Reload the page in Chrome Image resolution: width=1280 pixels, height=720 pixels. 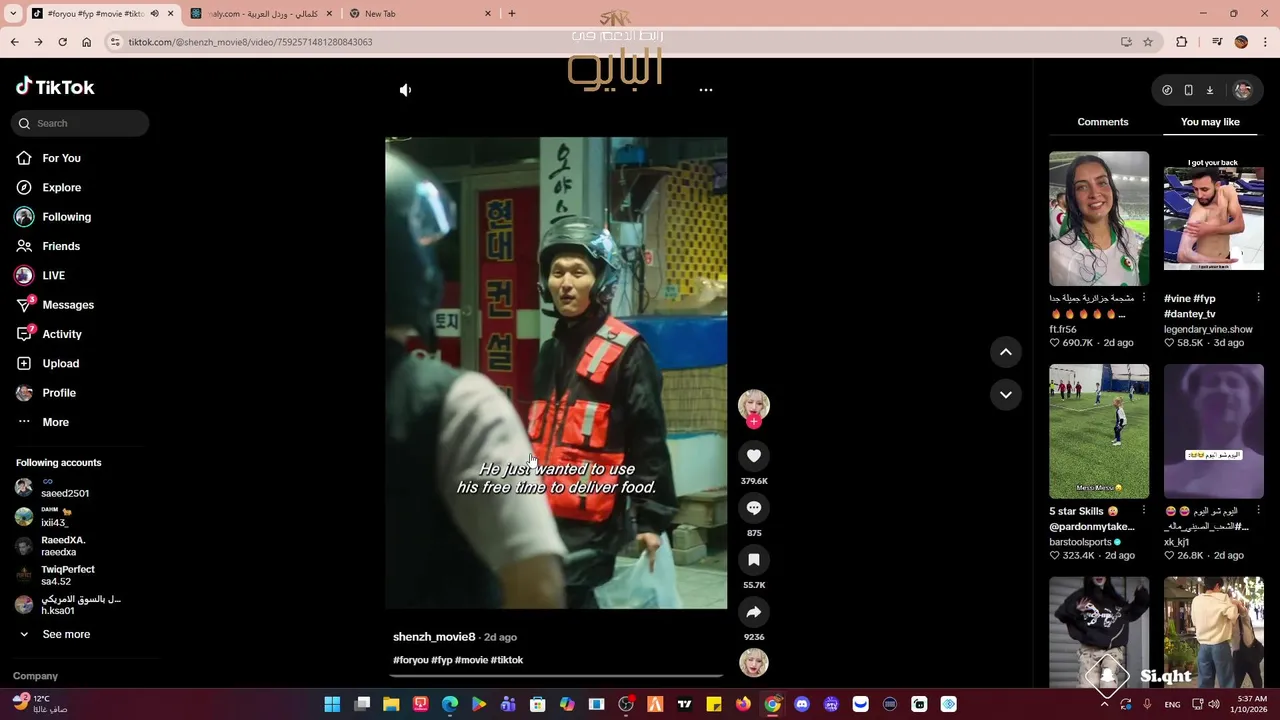[x=62, y=42]
